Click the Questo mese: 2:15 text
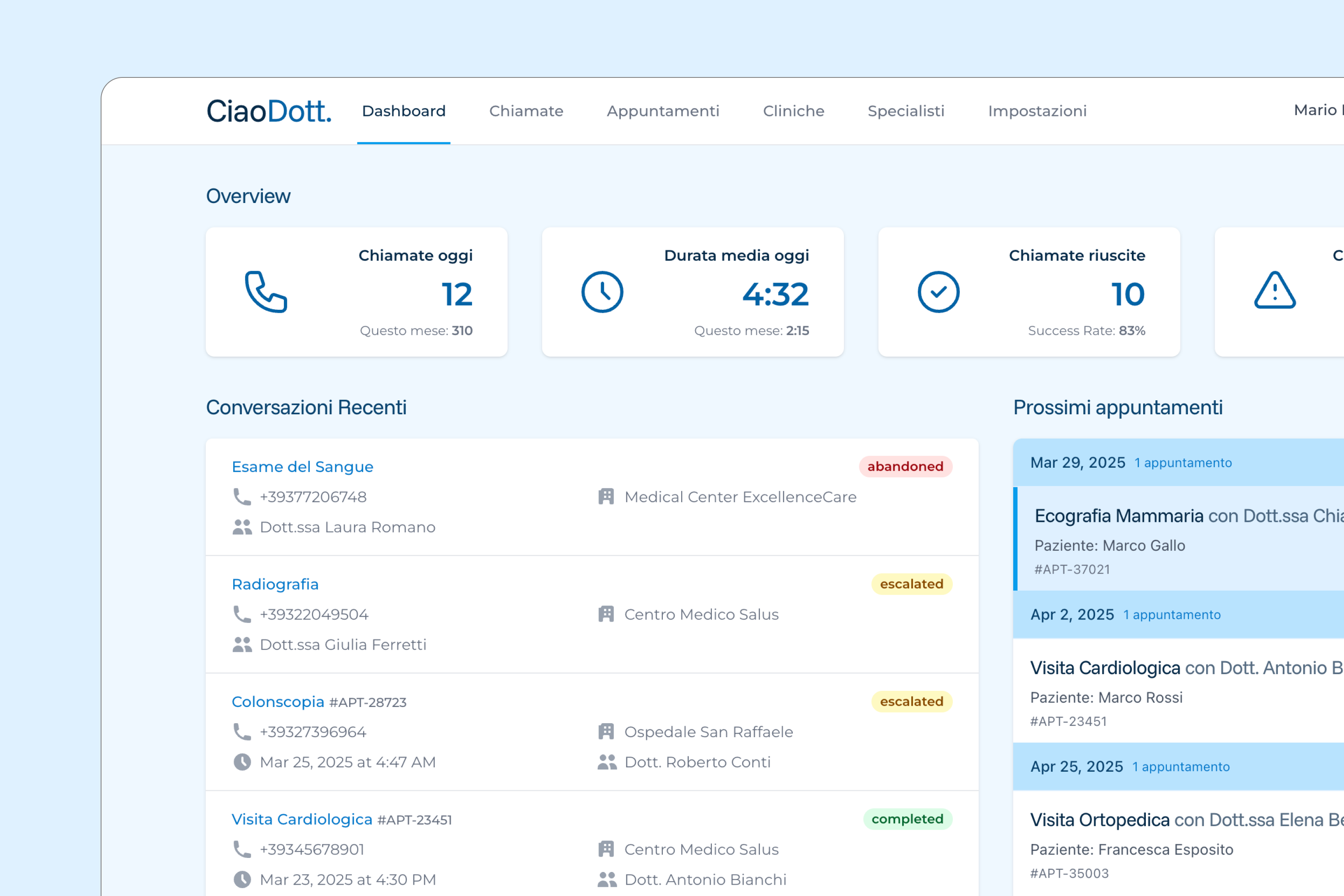This screenshot has height=896, width=1344. (752, 330)
